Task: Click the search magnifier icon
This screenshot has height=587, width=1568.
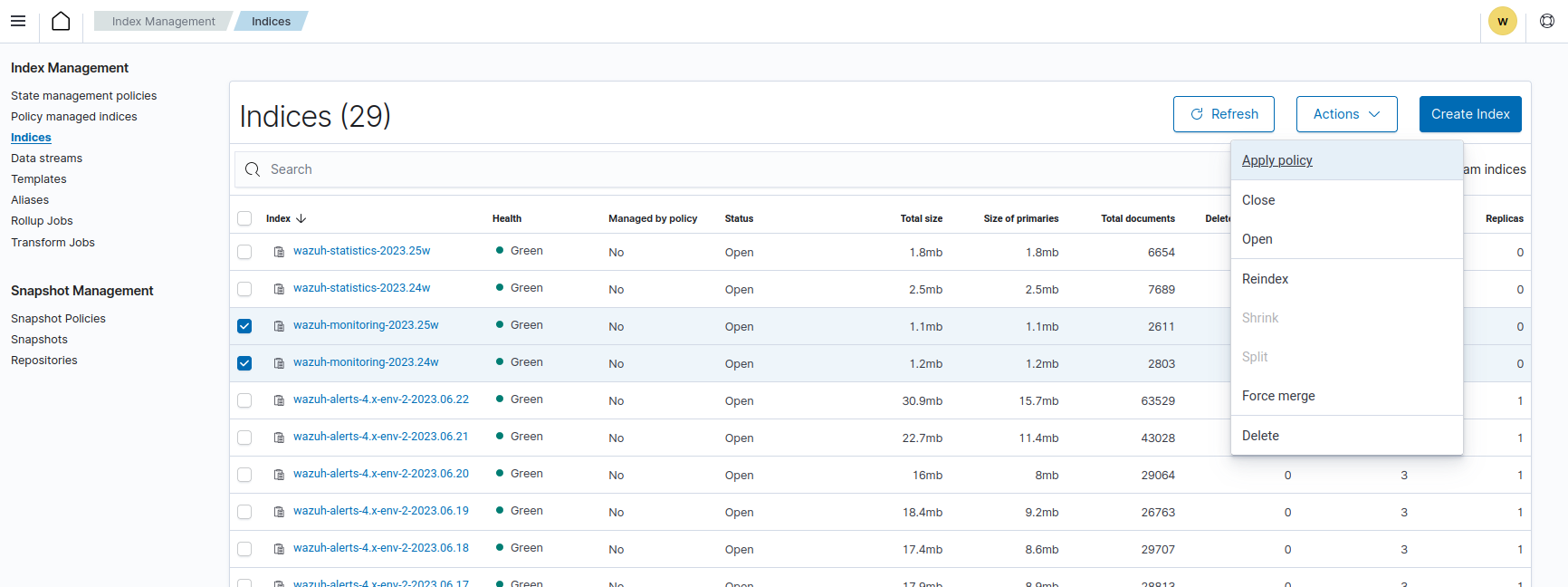Action: click(253, 169)
